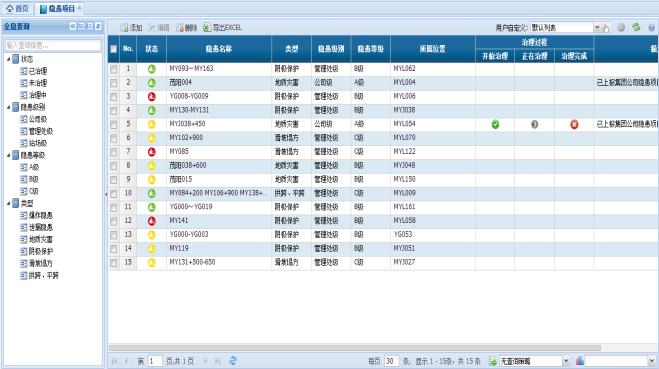The width and height of the screenshot is (659, 369).
Task: Click the 输入查询信息 search field
Action: click(x=53, y=45)
